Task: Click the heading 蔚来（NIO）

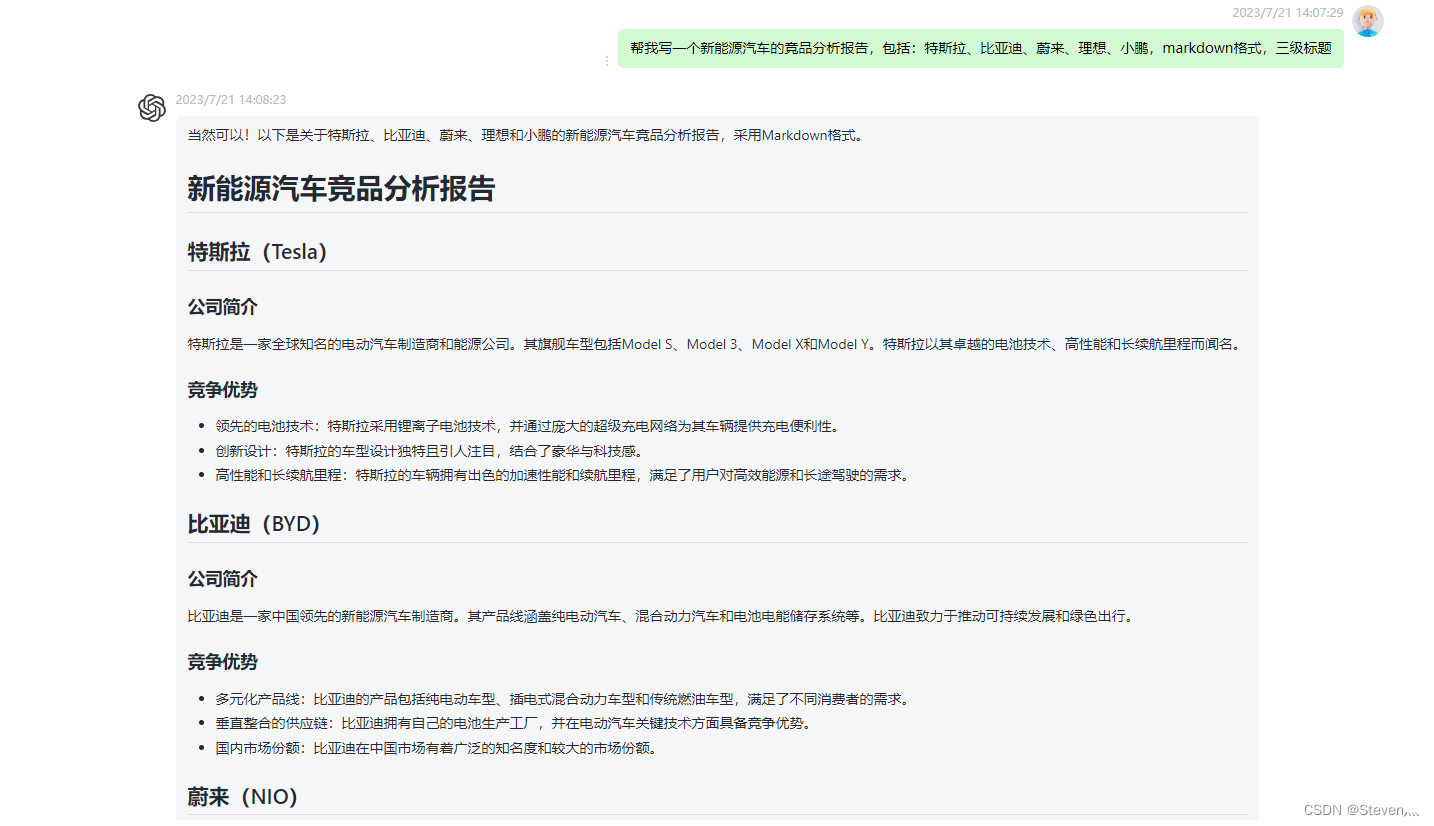Action: coord(243,797)
